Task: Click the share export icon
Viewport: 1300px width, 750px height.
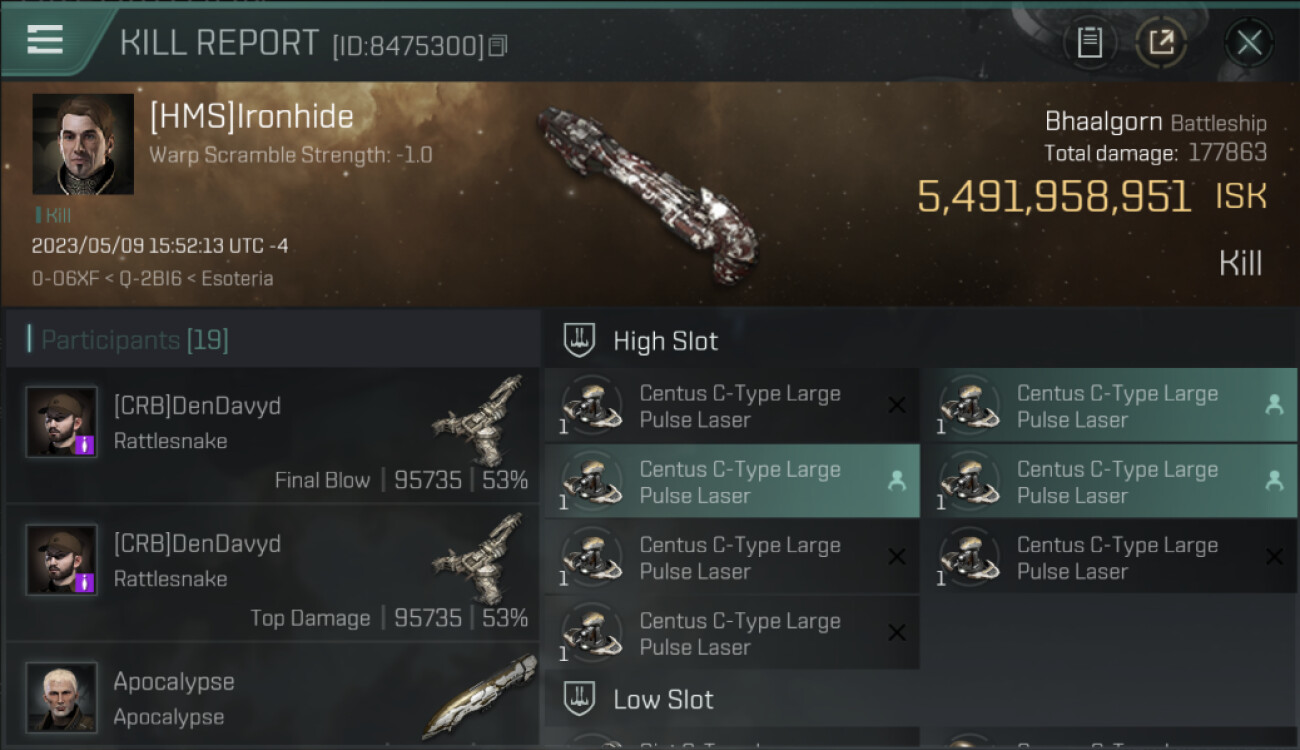Action: click(x=1161, y=42)
